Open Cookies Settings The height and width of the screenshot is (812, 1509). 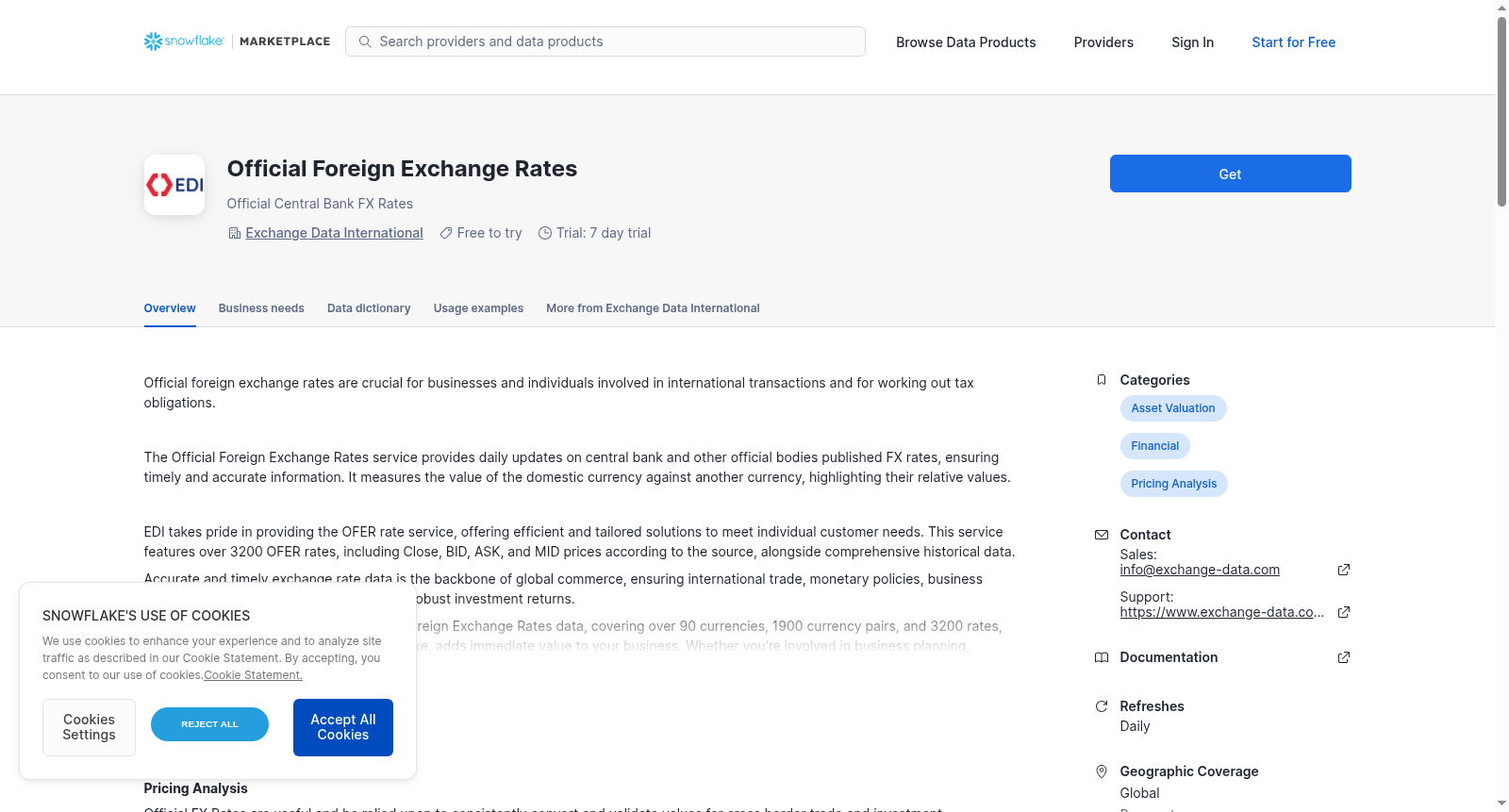click(89, 727)
